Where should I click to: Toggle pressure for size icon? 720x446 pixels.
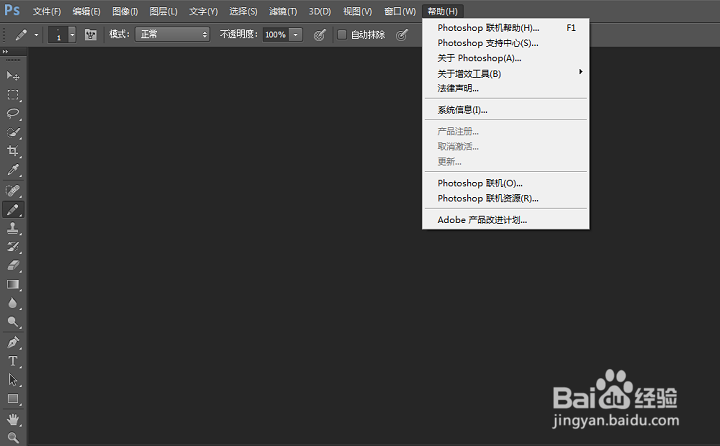[402, 34]
